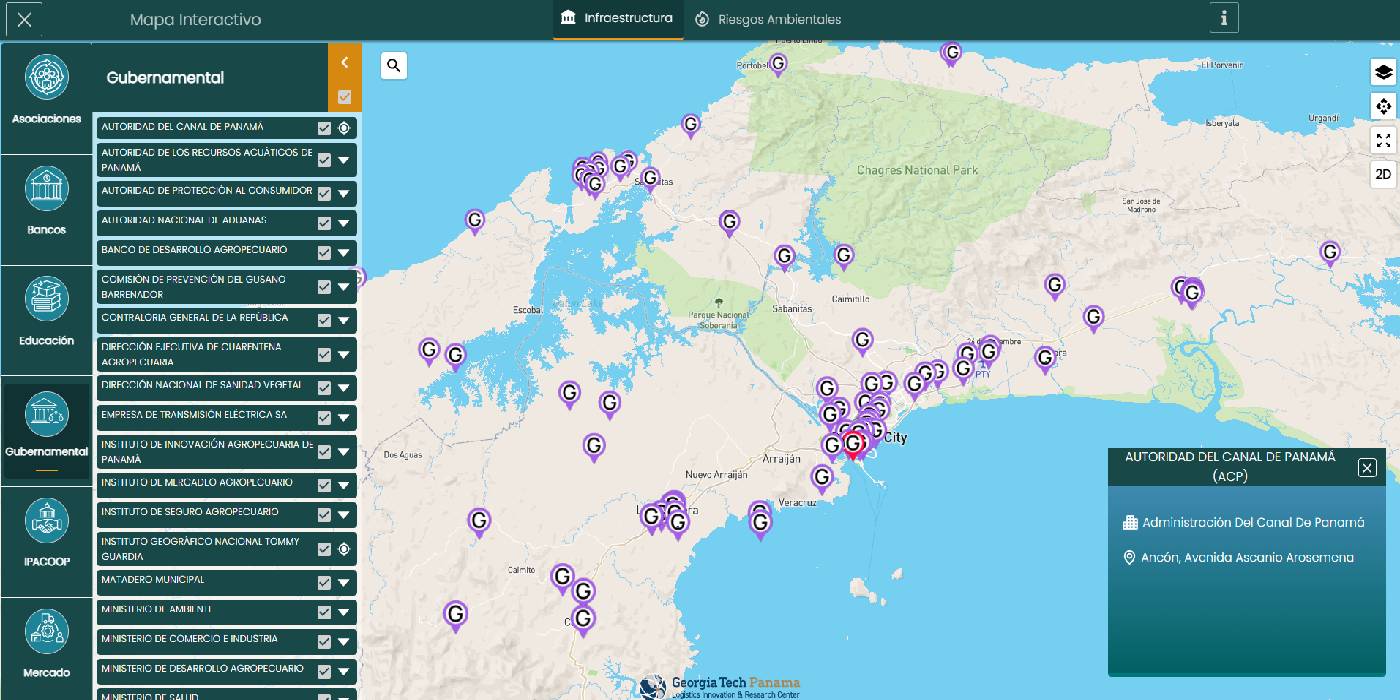
Task: Uncheck Autoridad Nacional de Aduanas layer
Action: coord(324,223)
